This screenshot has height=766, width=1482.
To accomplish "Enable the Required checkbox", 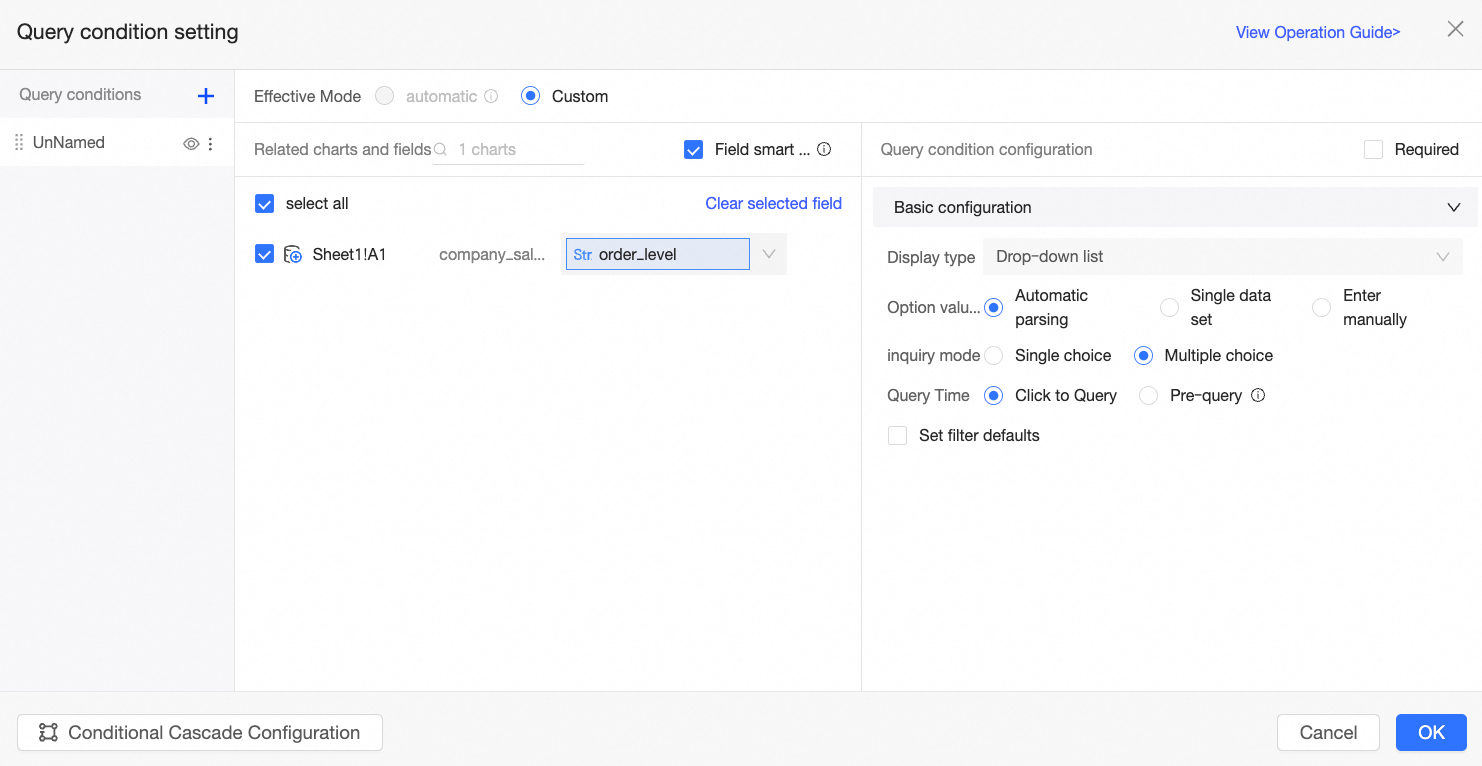I will point(1374,149).
